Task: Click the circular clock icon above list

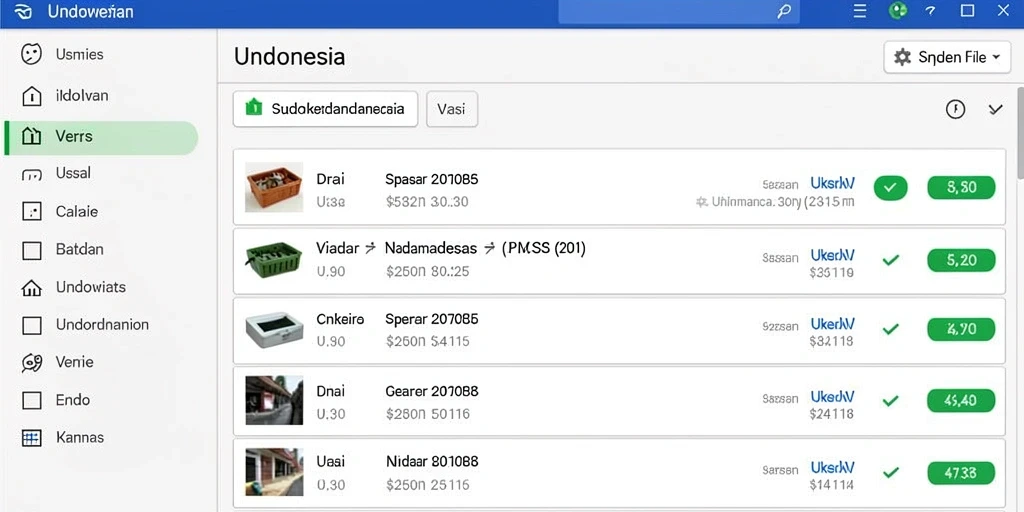Action: click(x=955, y=109)
